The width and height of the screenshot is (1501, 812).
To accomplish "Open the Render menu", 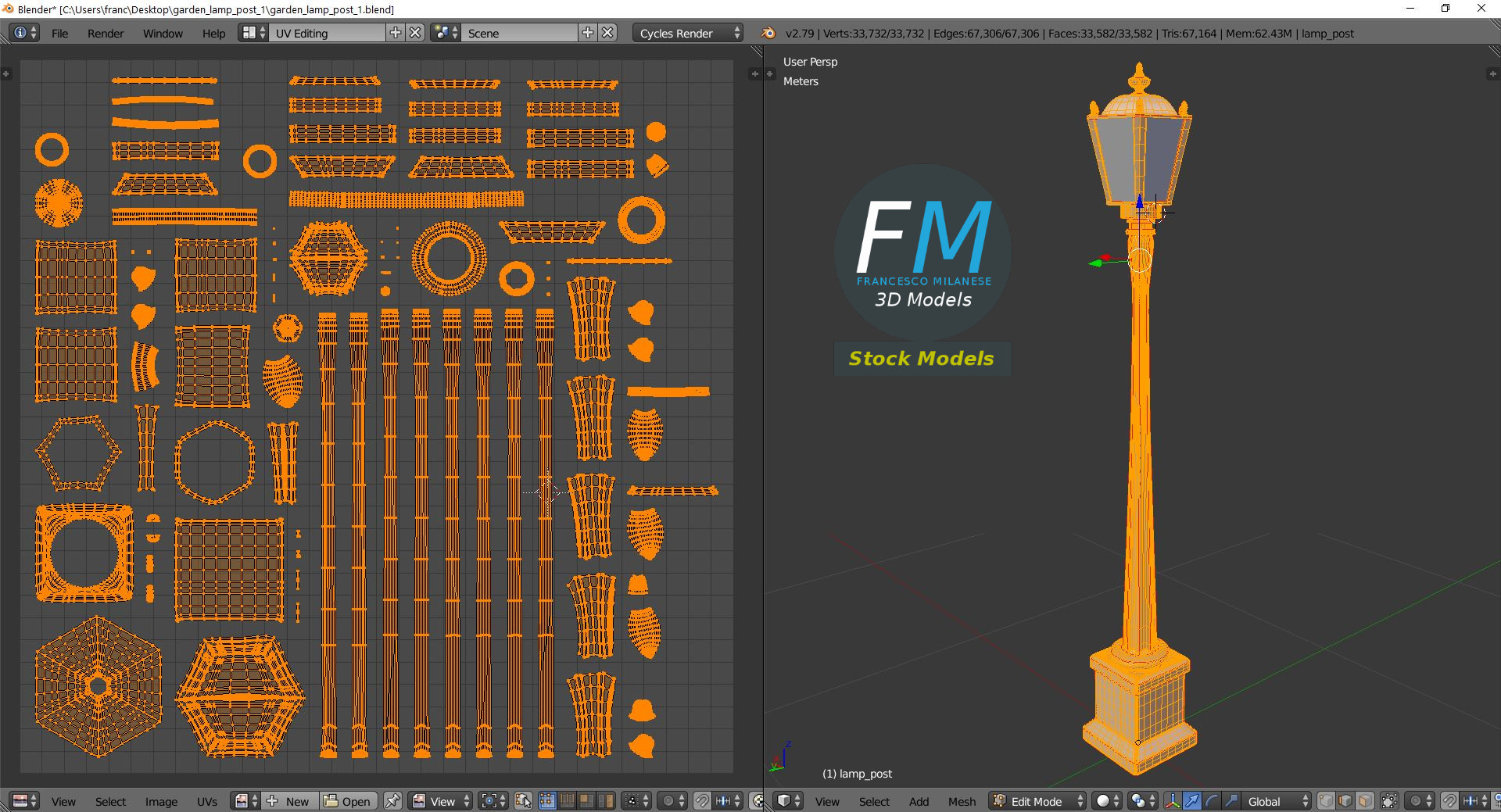I will [106, 33].
